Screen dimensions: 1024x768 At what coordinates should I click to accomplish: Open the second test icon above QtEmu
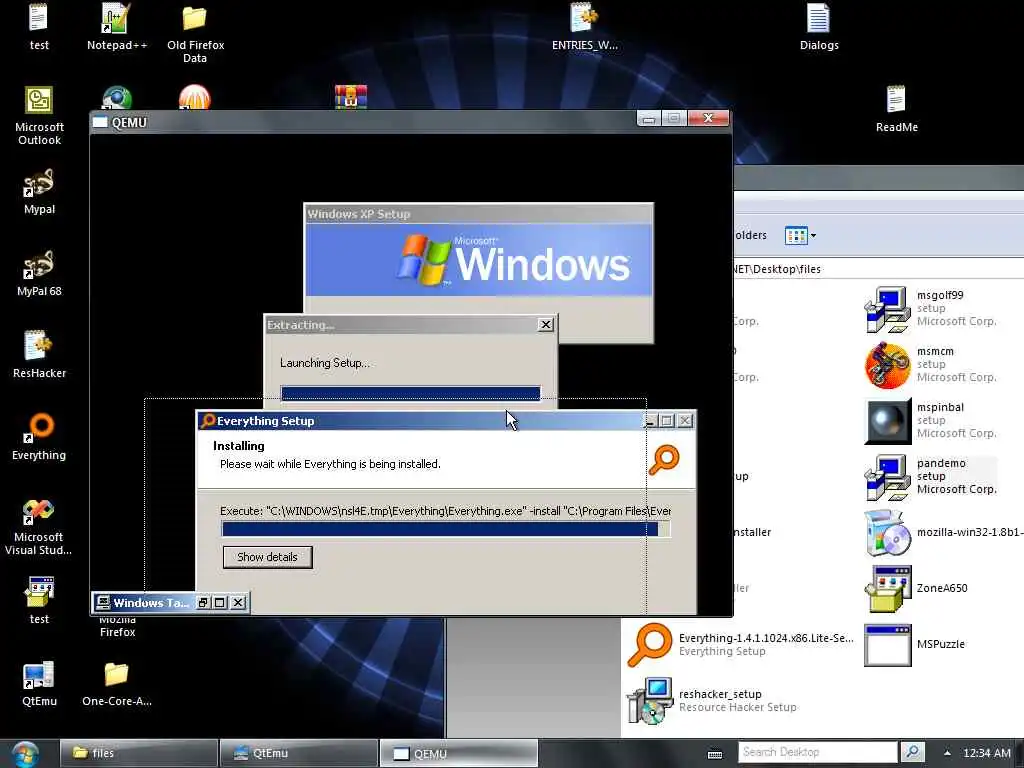tap(39, 601)
